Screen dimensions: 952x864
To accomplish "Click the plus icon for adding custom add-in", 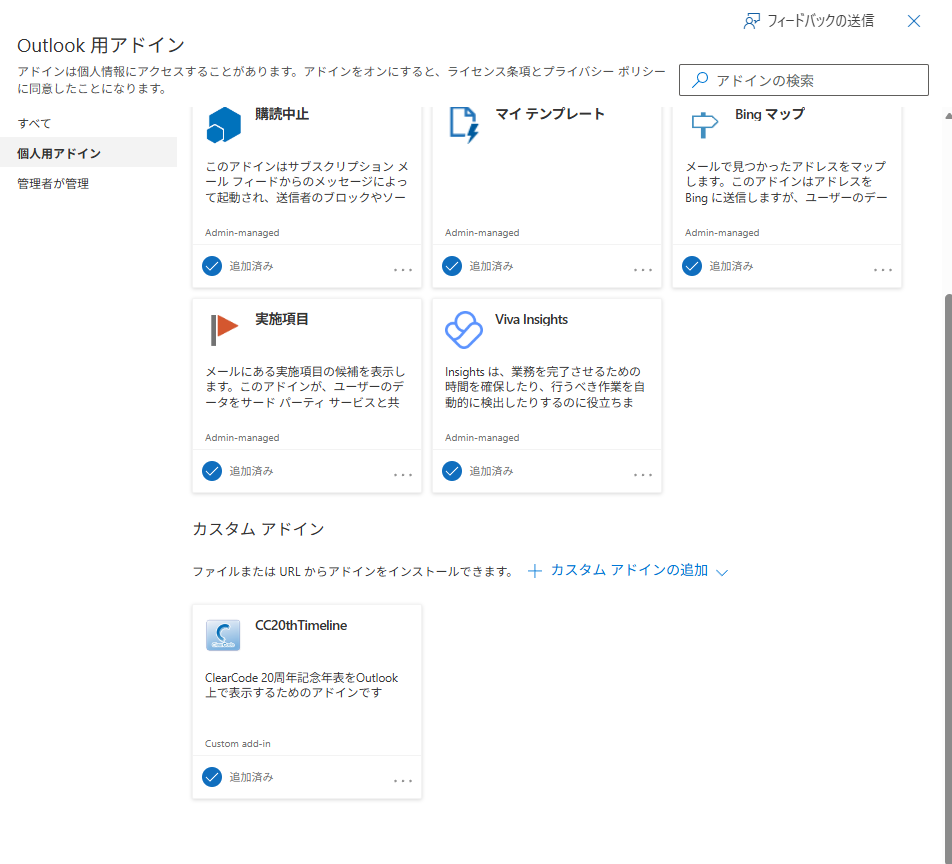I will coord(534,571).
